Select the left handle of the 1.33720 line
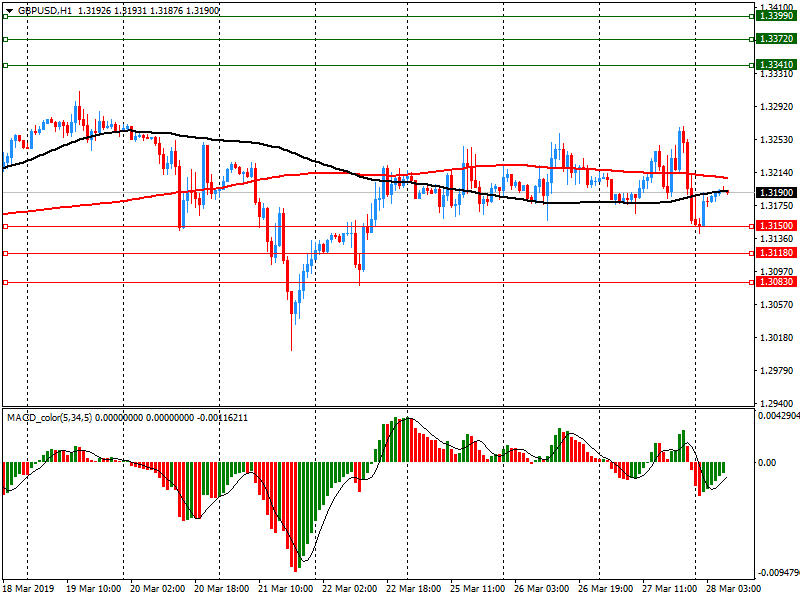 click(6, 39)
